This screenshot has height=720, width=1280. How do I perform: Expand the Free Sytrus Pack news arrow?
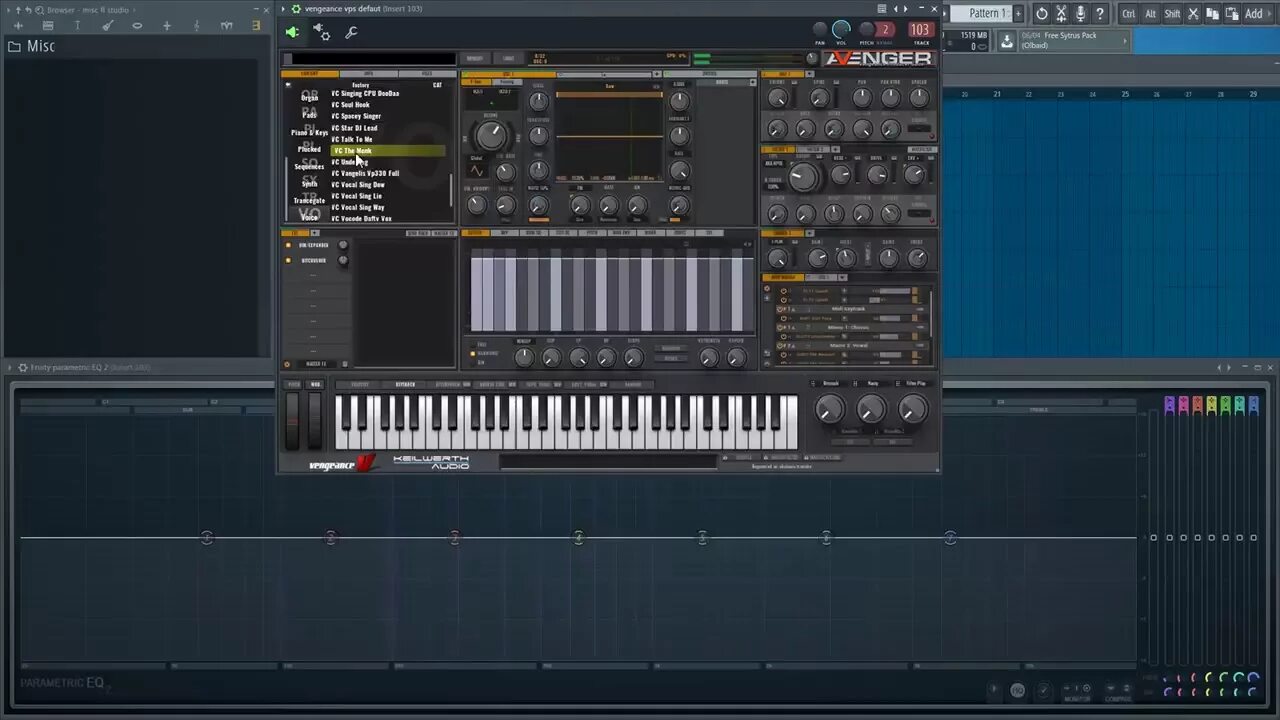click(x=1124, y=41)
